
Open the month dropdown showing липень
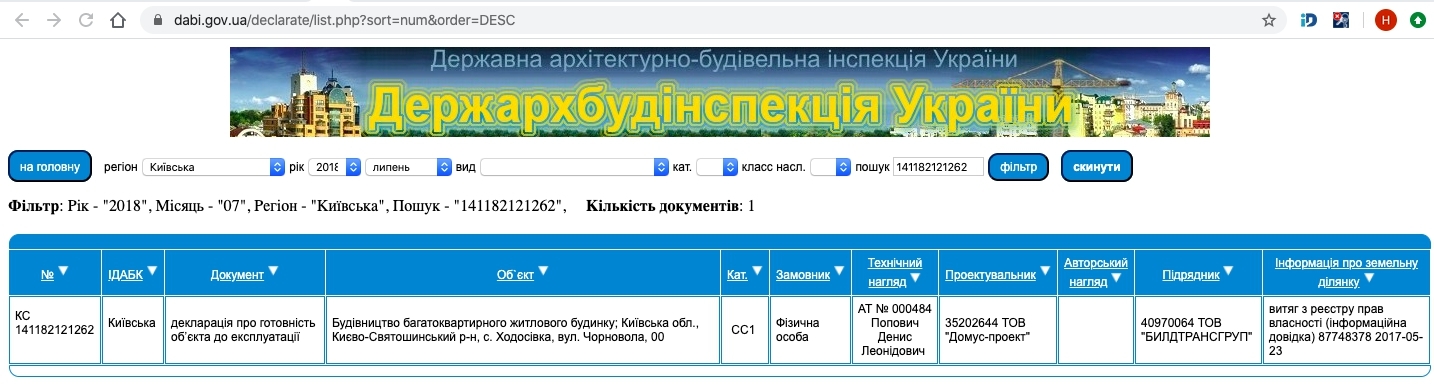(408, 167)
